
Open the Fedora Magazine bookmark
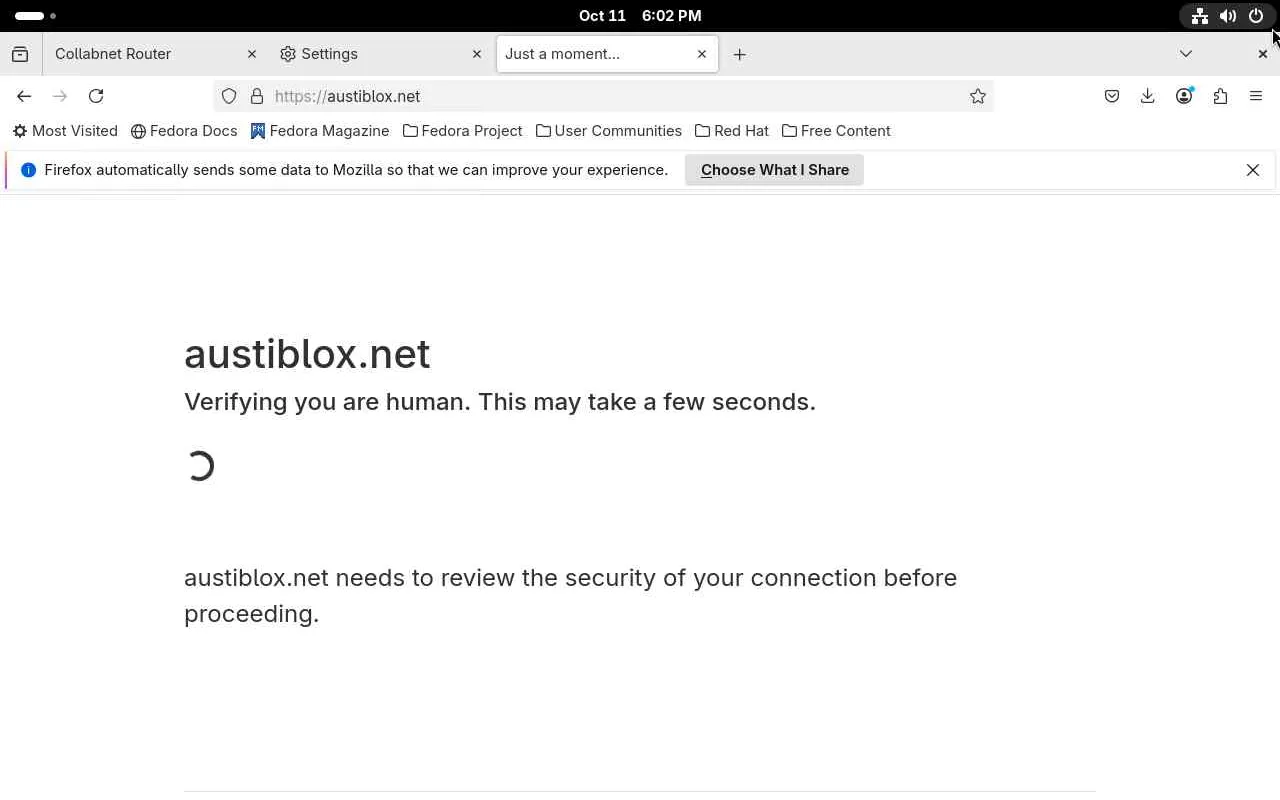(319, 131)
